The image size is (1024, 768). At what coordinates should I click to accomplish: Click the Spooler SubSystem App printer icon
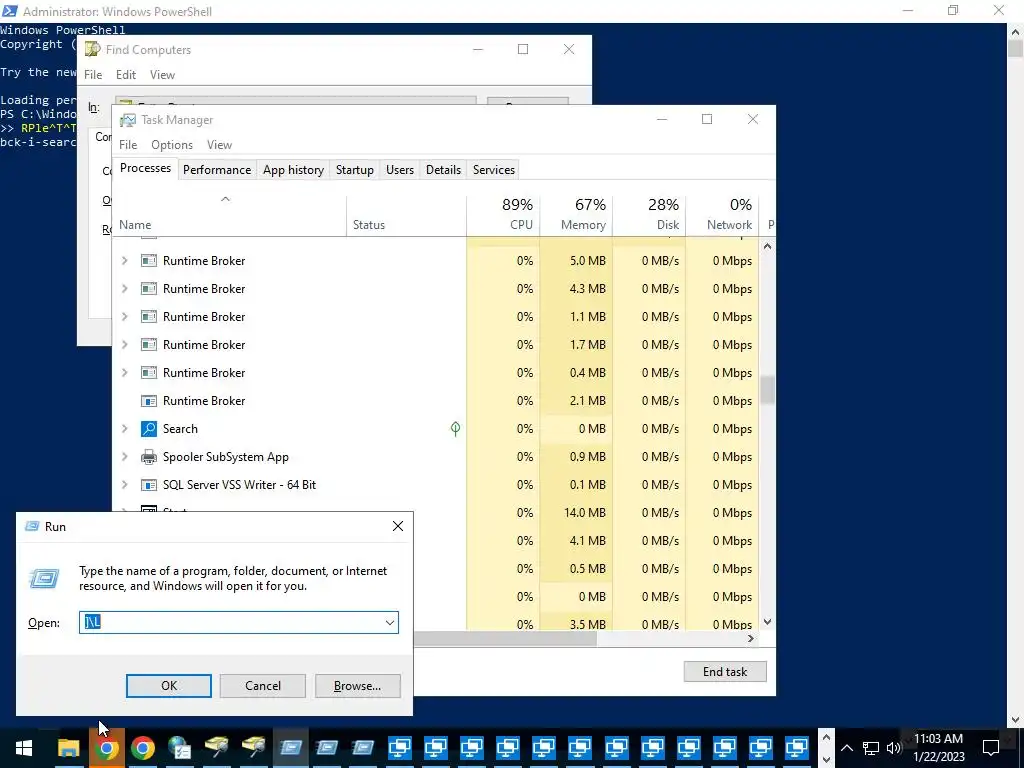click(x=149, y=457)
